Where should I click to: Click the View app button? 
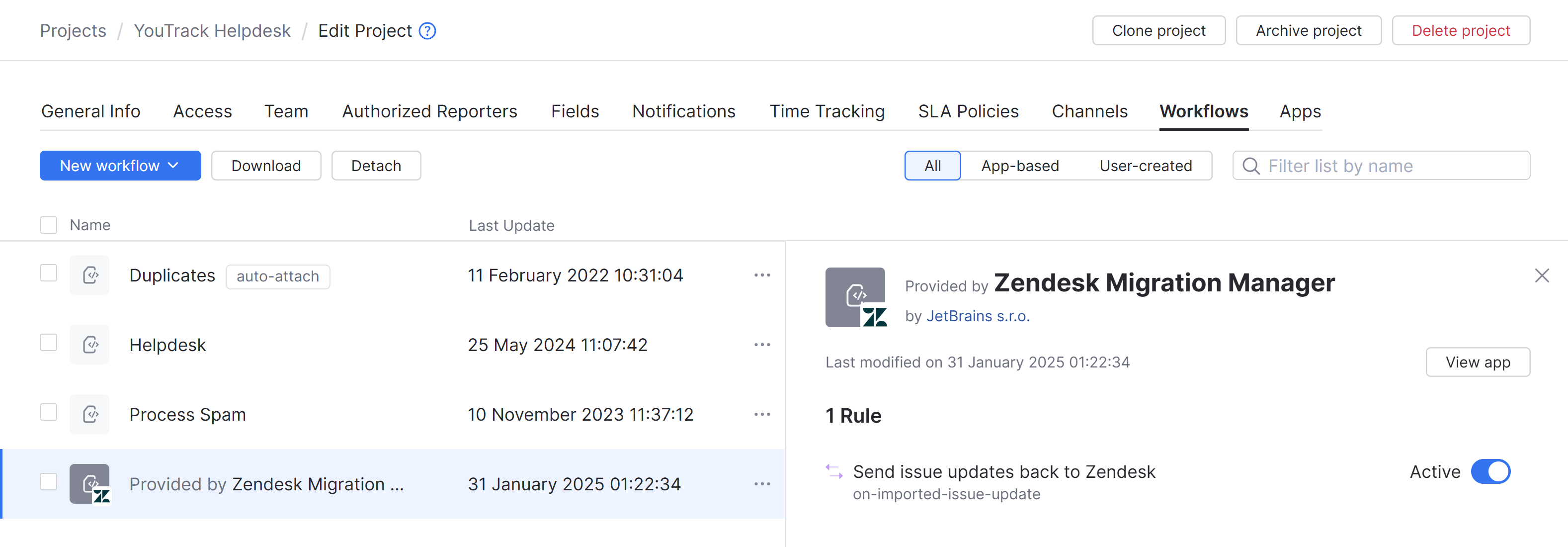click(1478, 362)
